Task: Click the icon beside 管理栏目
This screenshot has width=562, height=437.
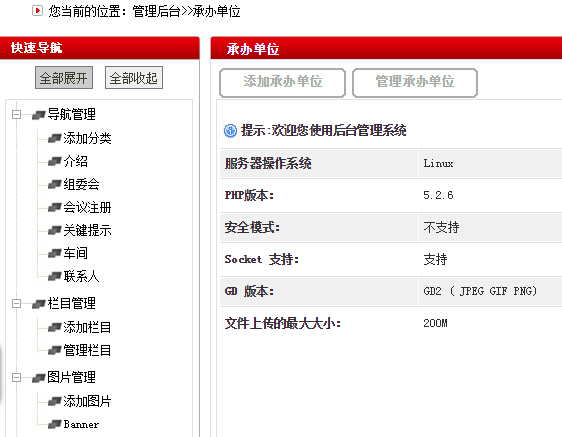Action: click(54, 350)
